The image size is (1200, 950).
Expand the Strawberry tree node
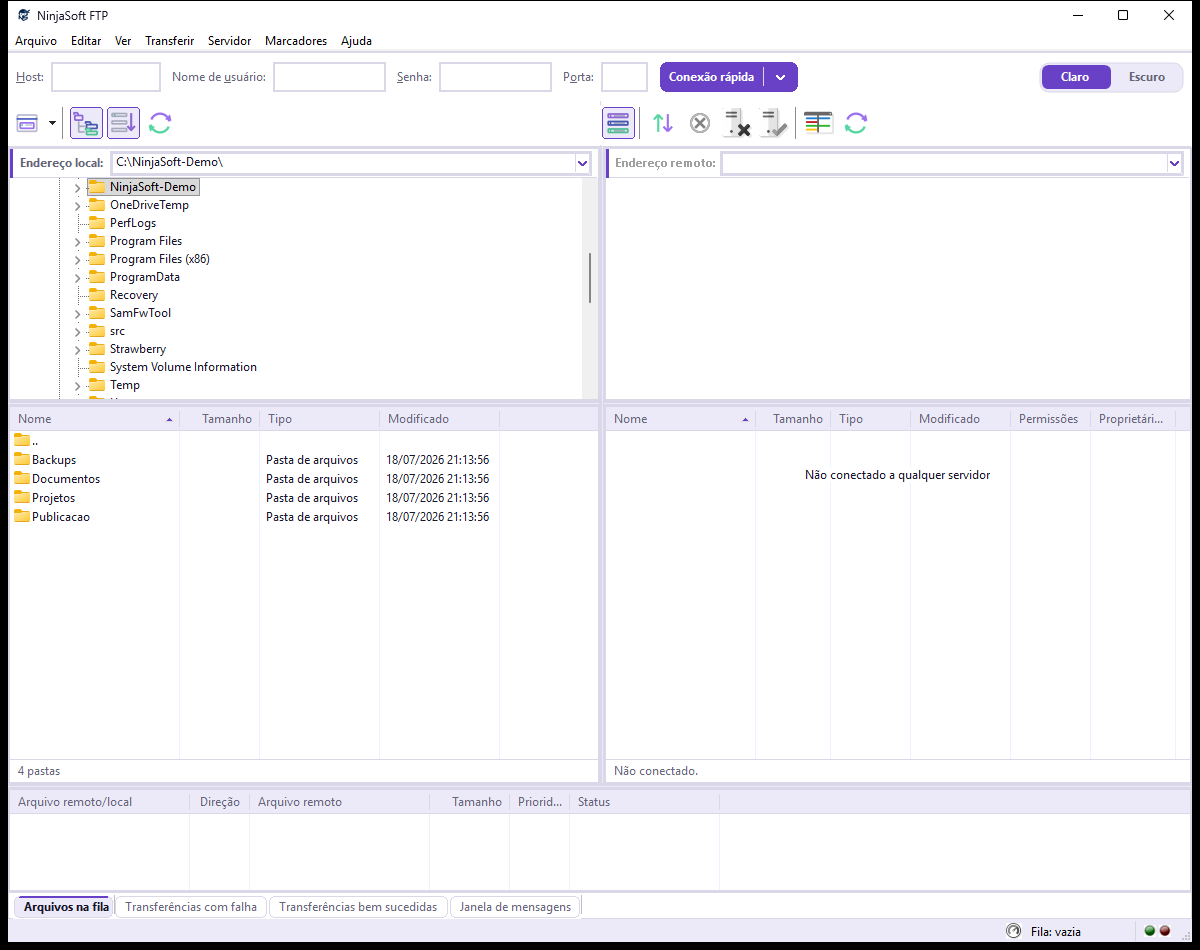coord(77,350)
